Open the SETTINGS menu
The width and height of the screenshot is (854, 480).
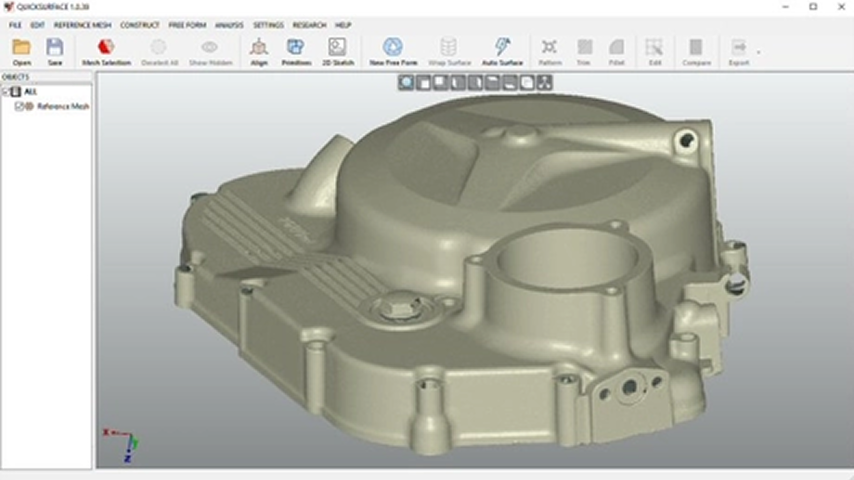coord(268,25)
